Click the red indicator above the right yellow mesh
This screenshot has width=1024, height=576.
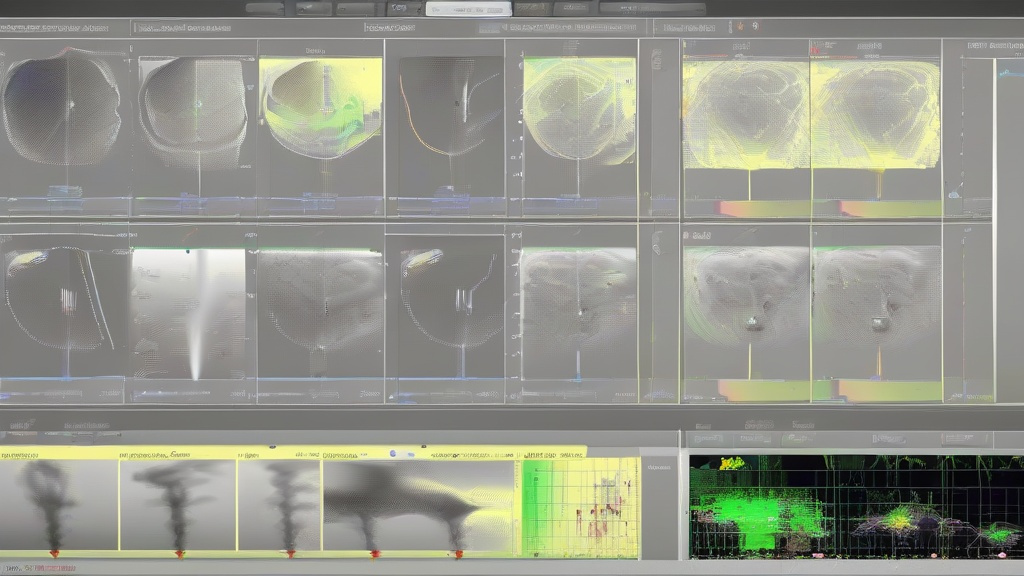[817, 48]
